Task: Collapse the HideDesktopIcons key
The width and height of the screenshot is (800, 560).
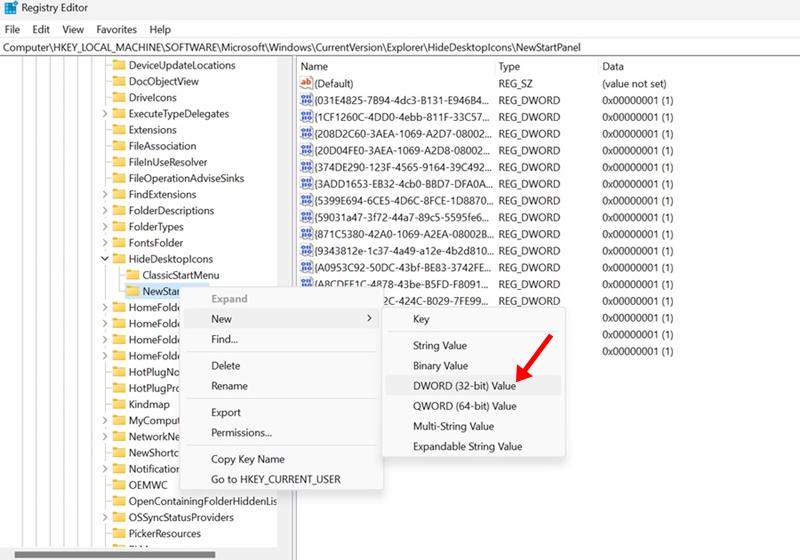Action: coord(105,259)
